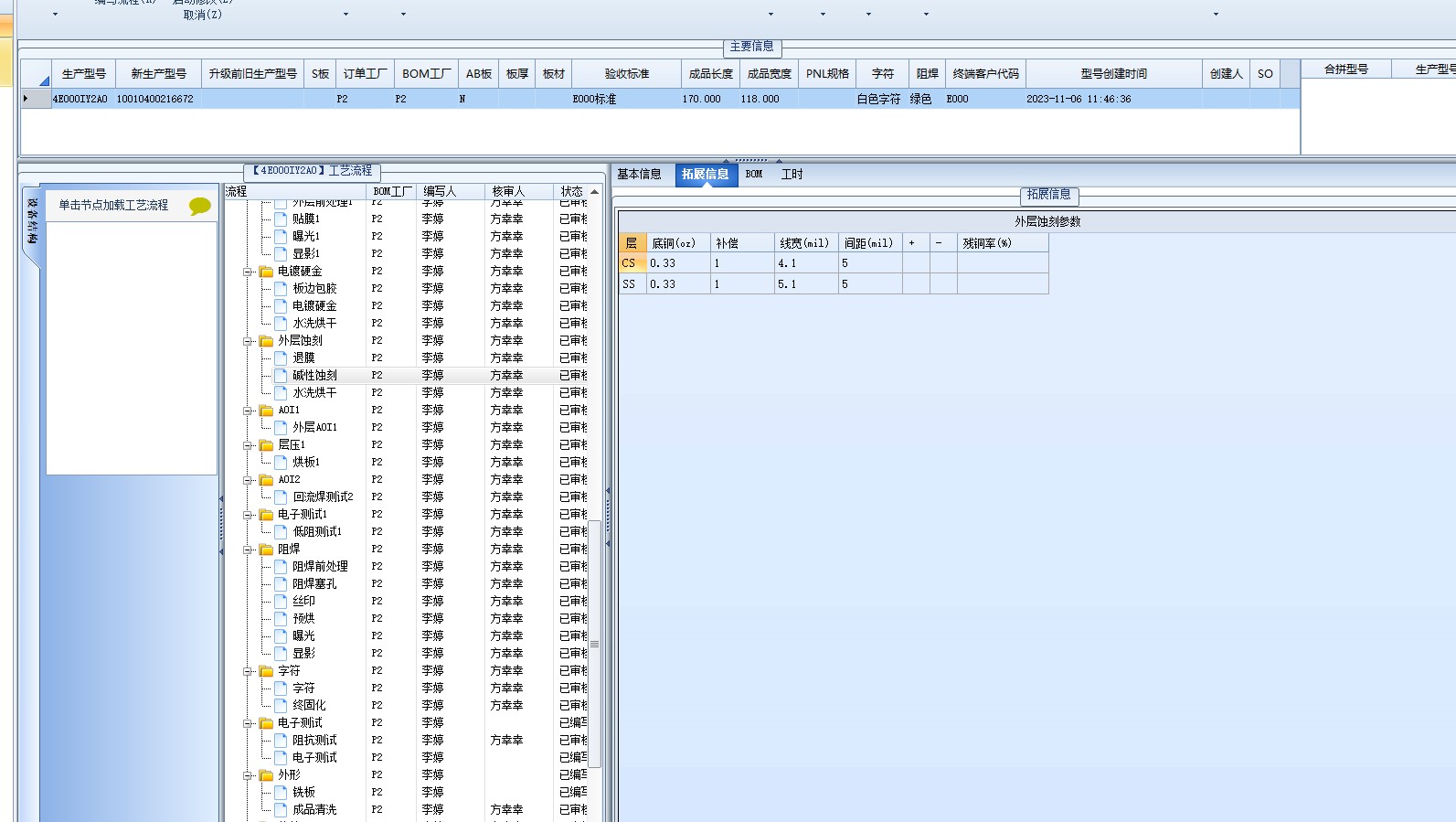
Task: Sort by the 生产型号 column header
Action: coord(83,74)
